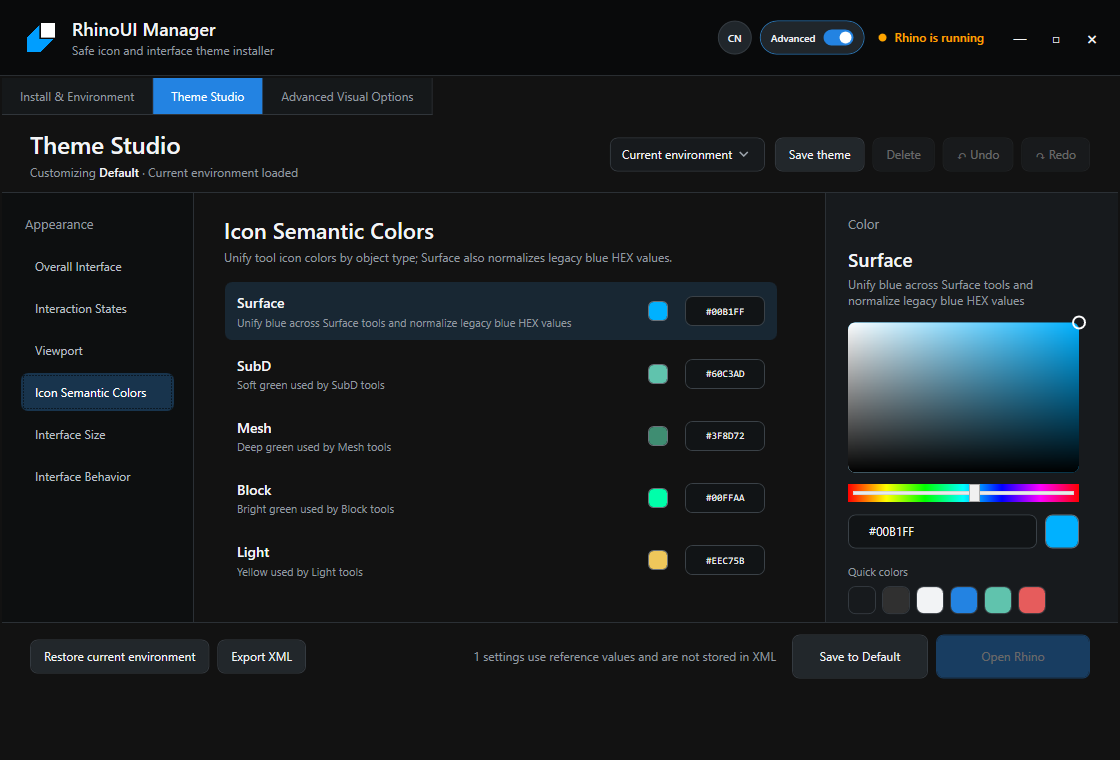Screen dimensions: 1120x760
Task: Edit the SubD hex field #60C3AD
Action: [725, 374]
